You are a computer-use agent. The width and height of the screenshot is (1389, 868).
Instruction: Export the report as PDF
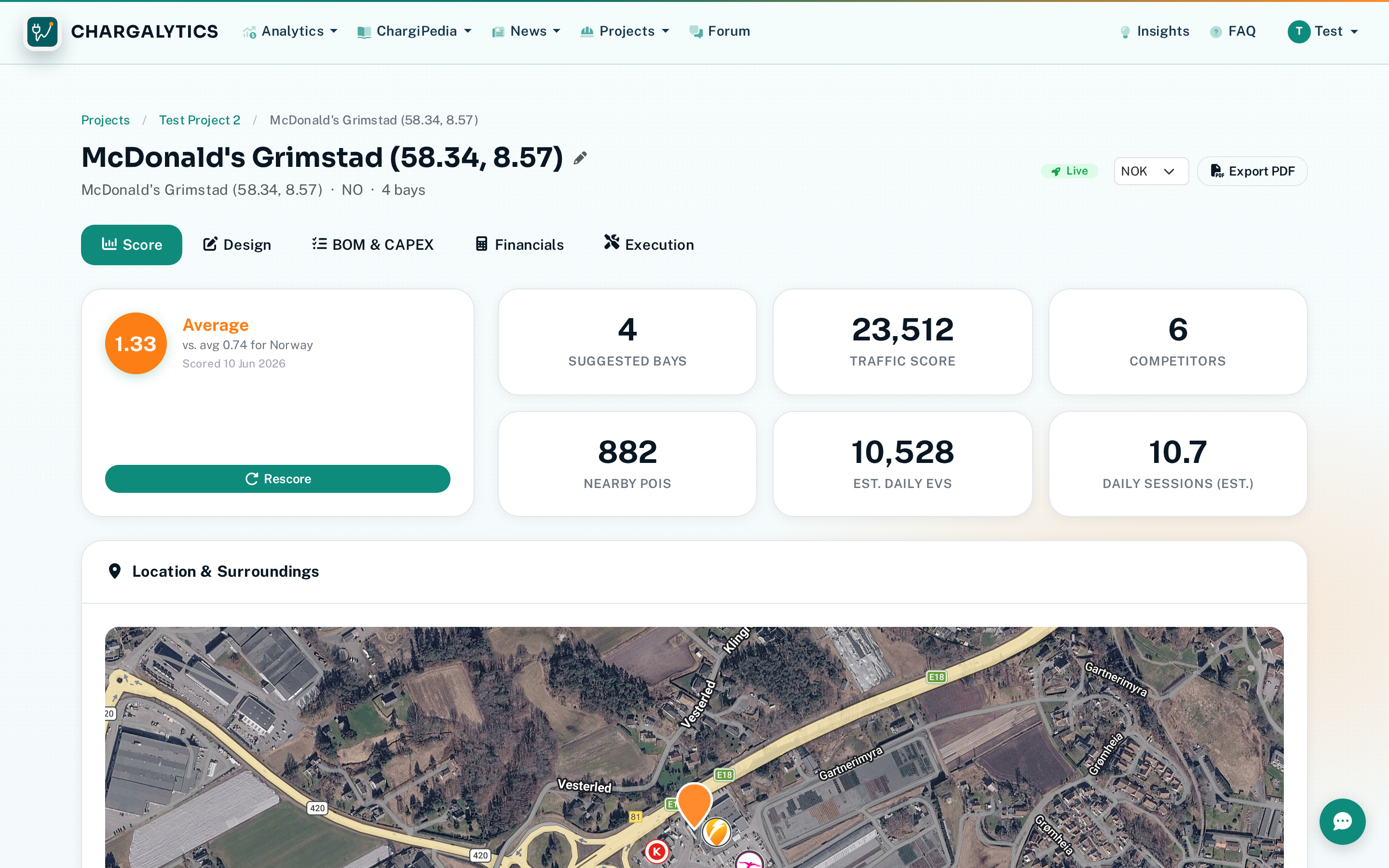click(x=1252, y=171)
